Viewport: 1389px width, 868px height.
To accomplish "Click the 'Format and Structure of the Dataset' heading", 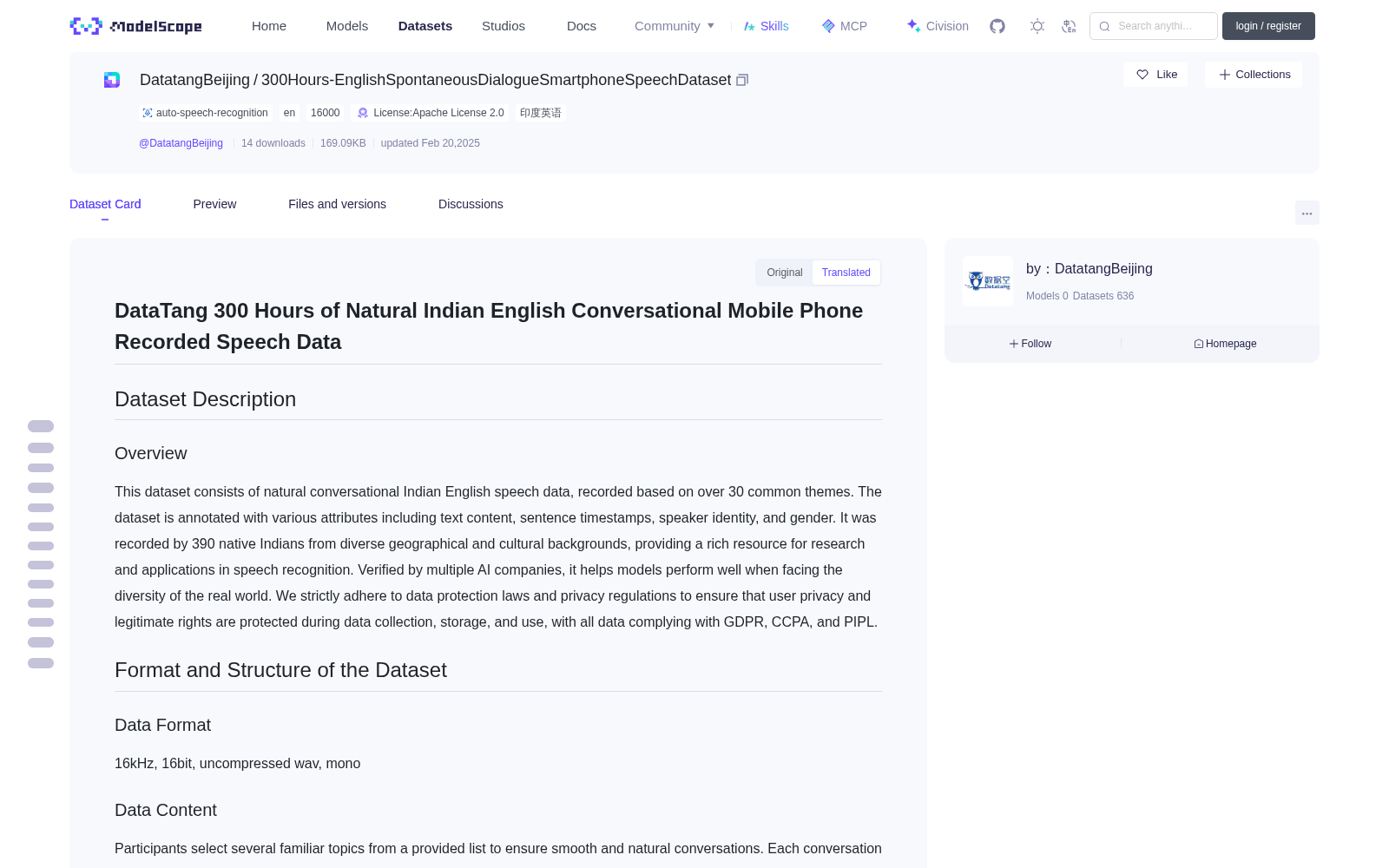I will pyautogui.click(x=280, y=670).
